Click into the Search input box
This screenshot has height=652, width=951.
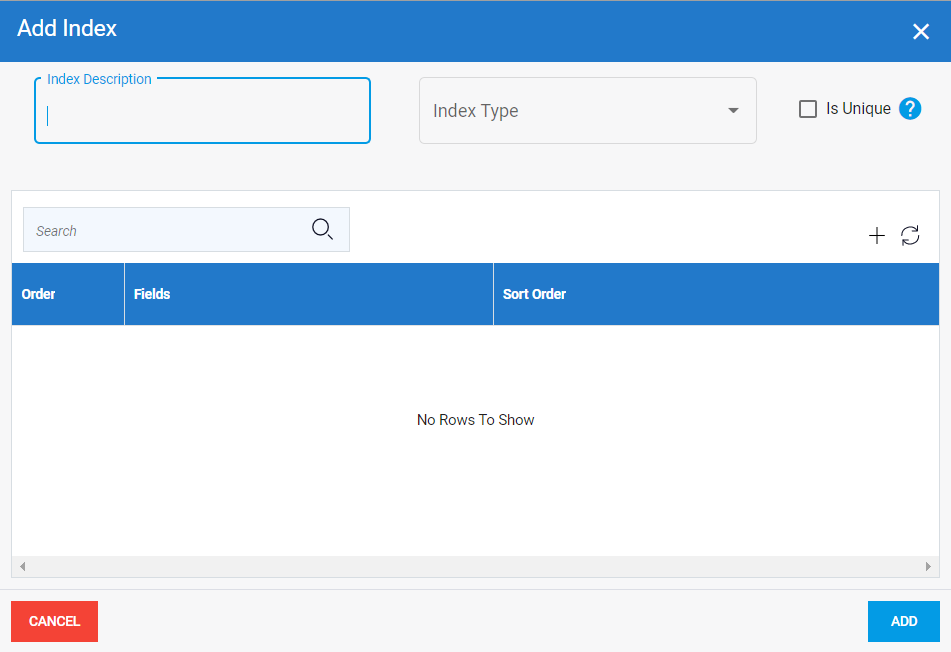165,231
